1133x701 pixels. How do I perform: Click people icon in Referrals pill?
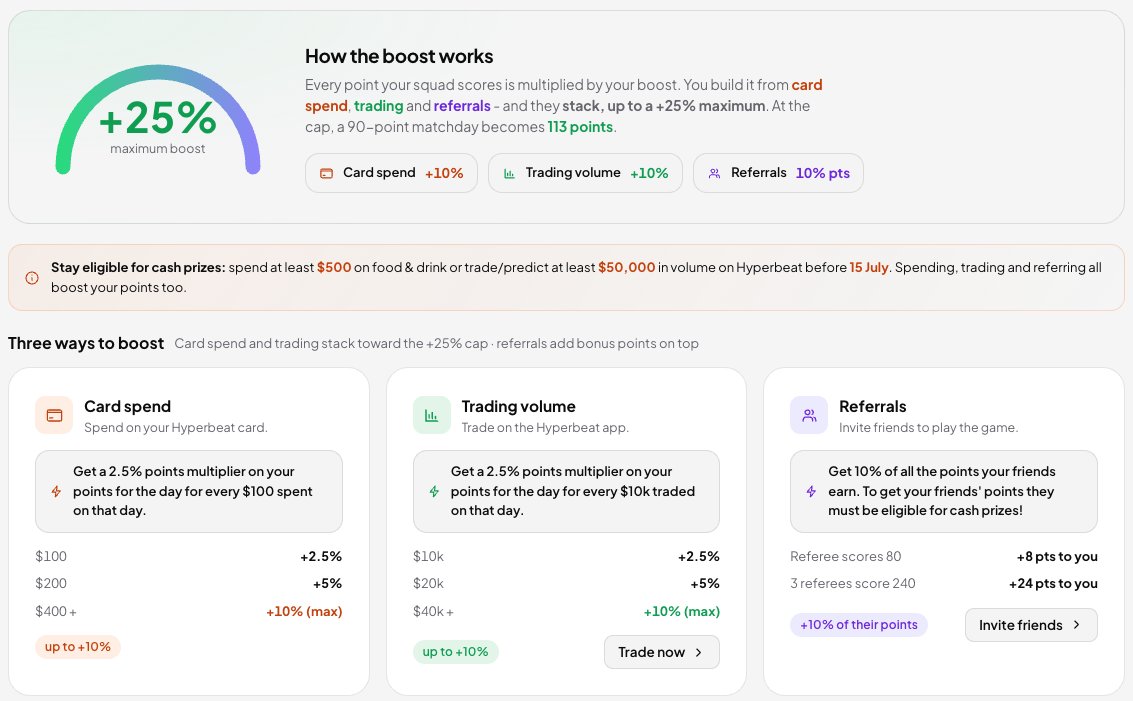715,173
